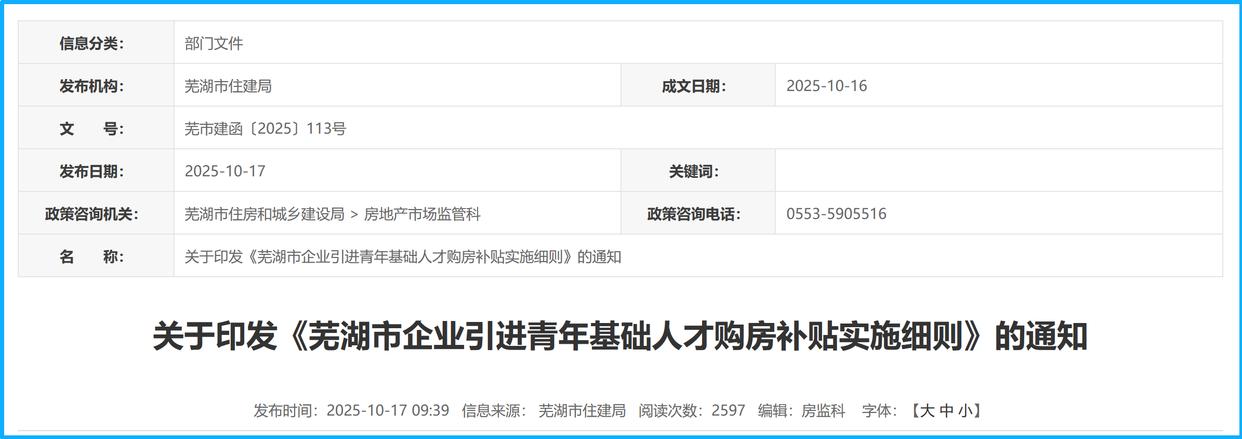
Task: Click document number 芜市建函〔2025〕113号
Action: point(265,128)
